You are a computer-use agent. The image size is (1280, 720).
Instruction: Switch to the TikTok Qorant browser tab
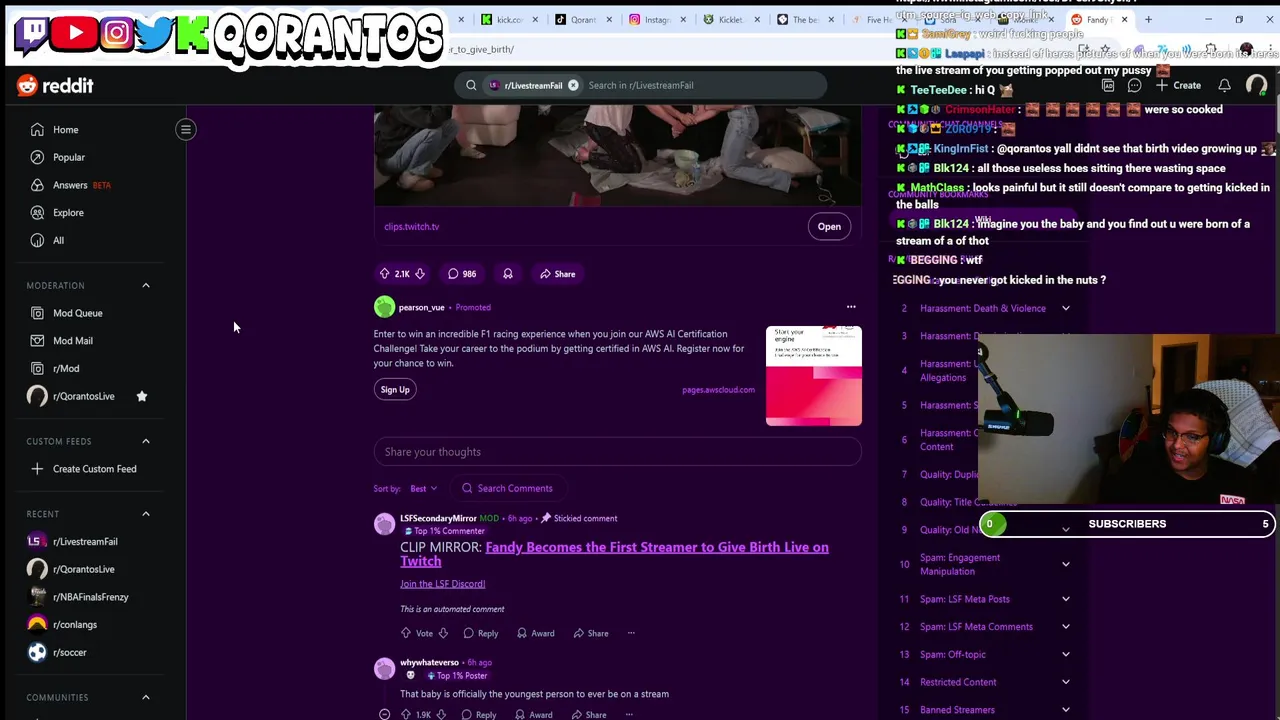tap(582, 19)
